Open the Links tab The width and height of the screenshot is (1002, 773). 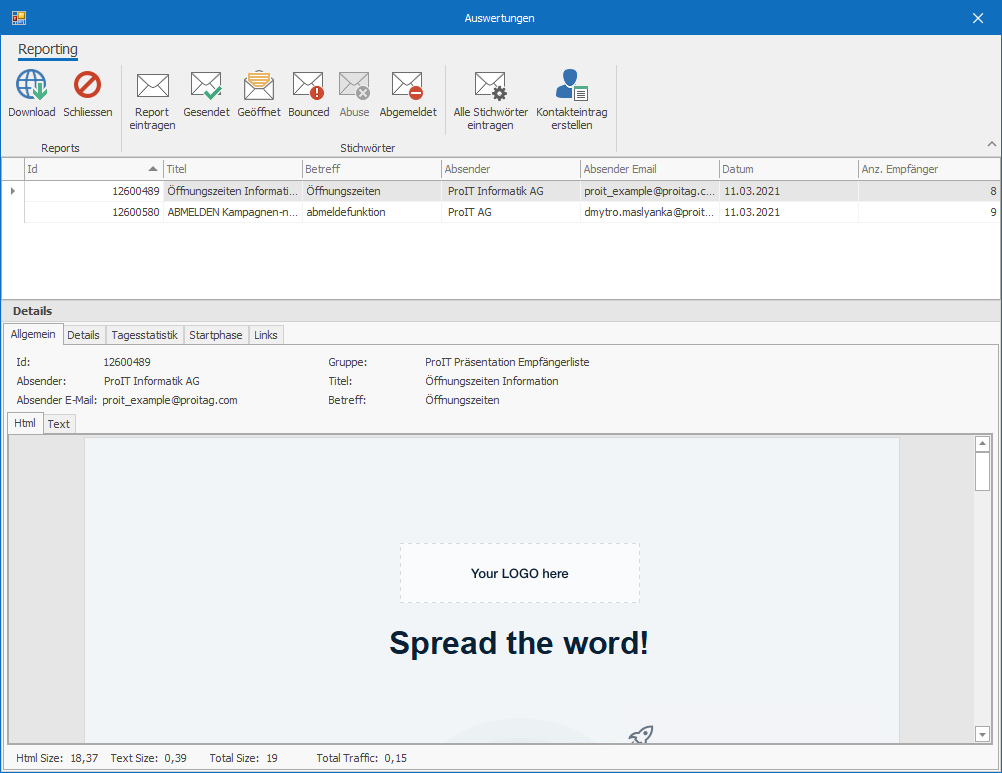[x=266, y=335]
